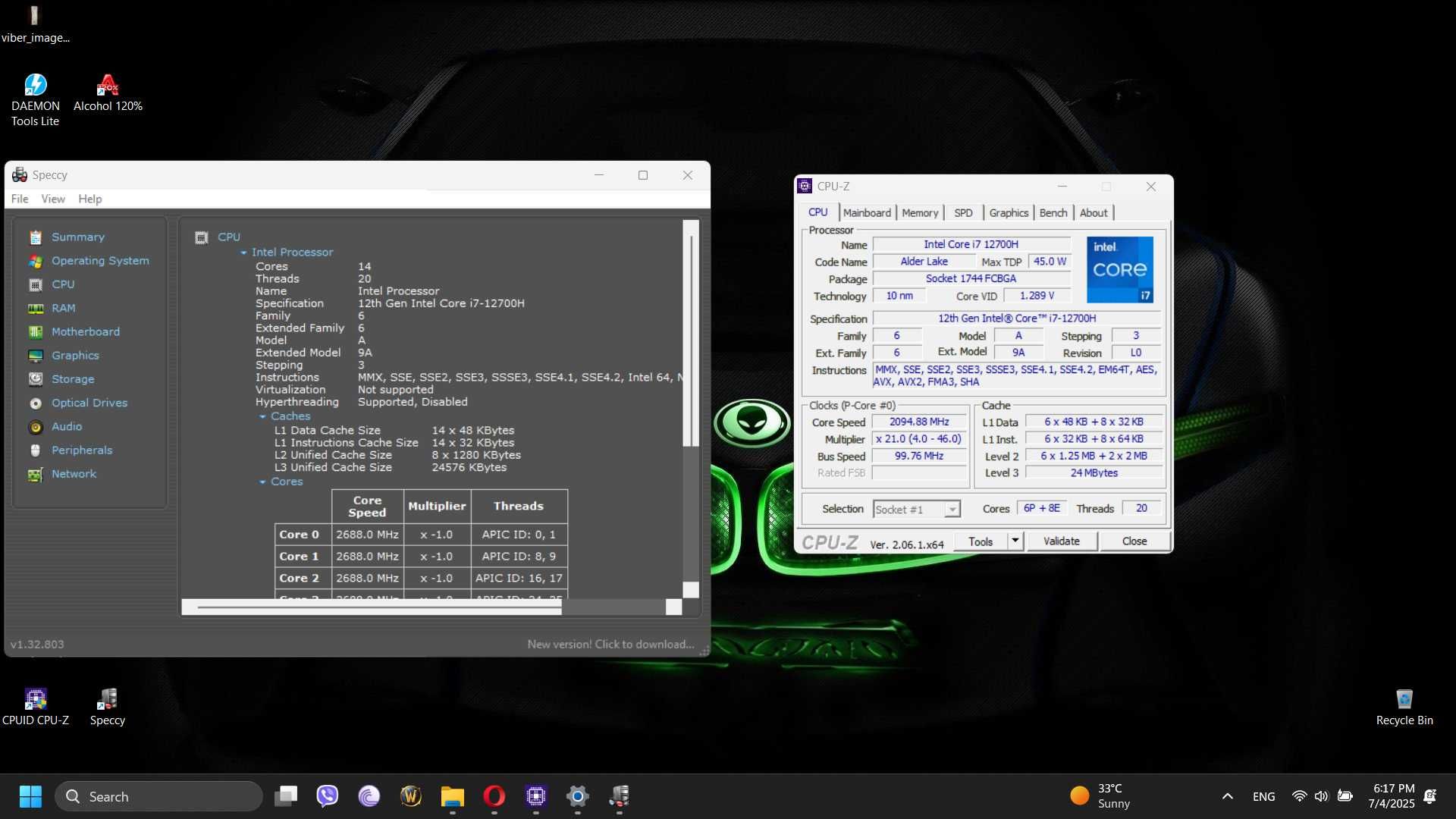This screenshot has width=1456, height=819.
Task: Click the Wi-Fi network tray icon
Action: [1299, 796]
